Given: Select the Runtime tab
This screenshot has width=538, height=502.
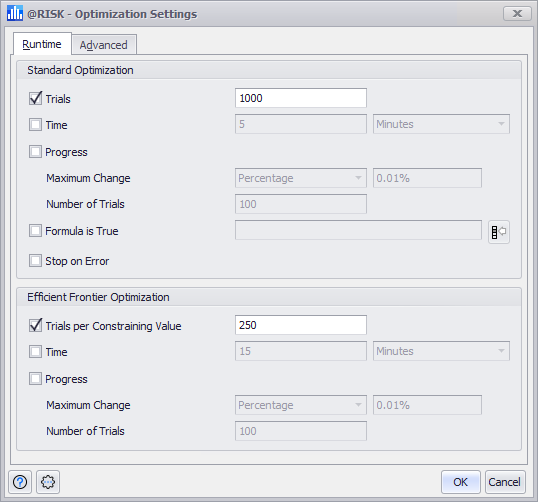Looking at the screenshot, I should click(42, 44).
